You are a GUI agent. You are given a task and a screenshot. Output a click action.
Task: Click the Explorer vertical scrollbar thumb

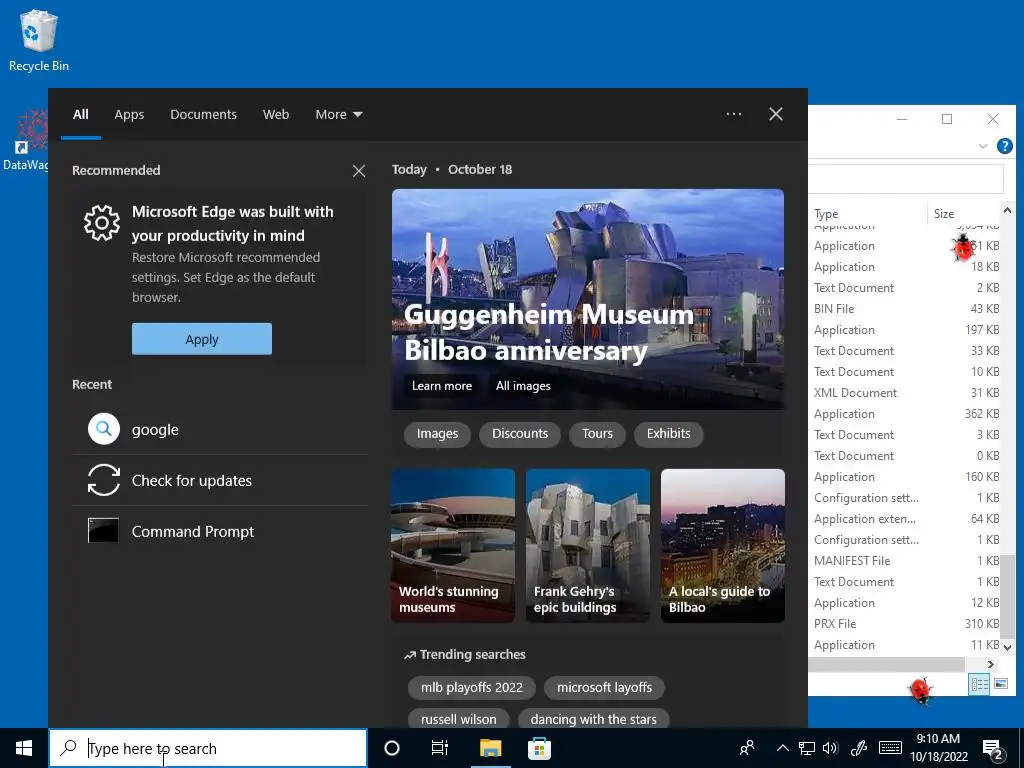click(1008, 597)
